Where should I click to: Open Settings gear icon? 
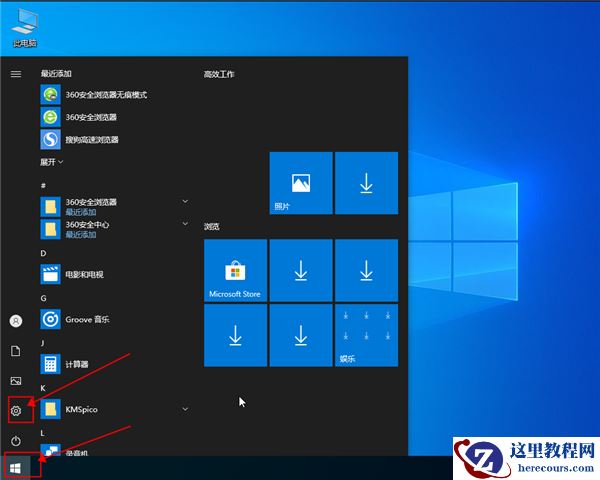click(16, 411)
